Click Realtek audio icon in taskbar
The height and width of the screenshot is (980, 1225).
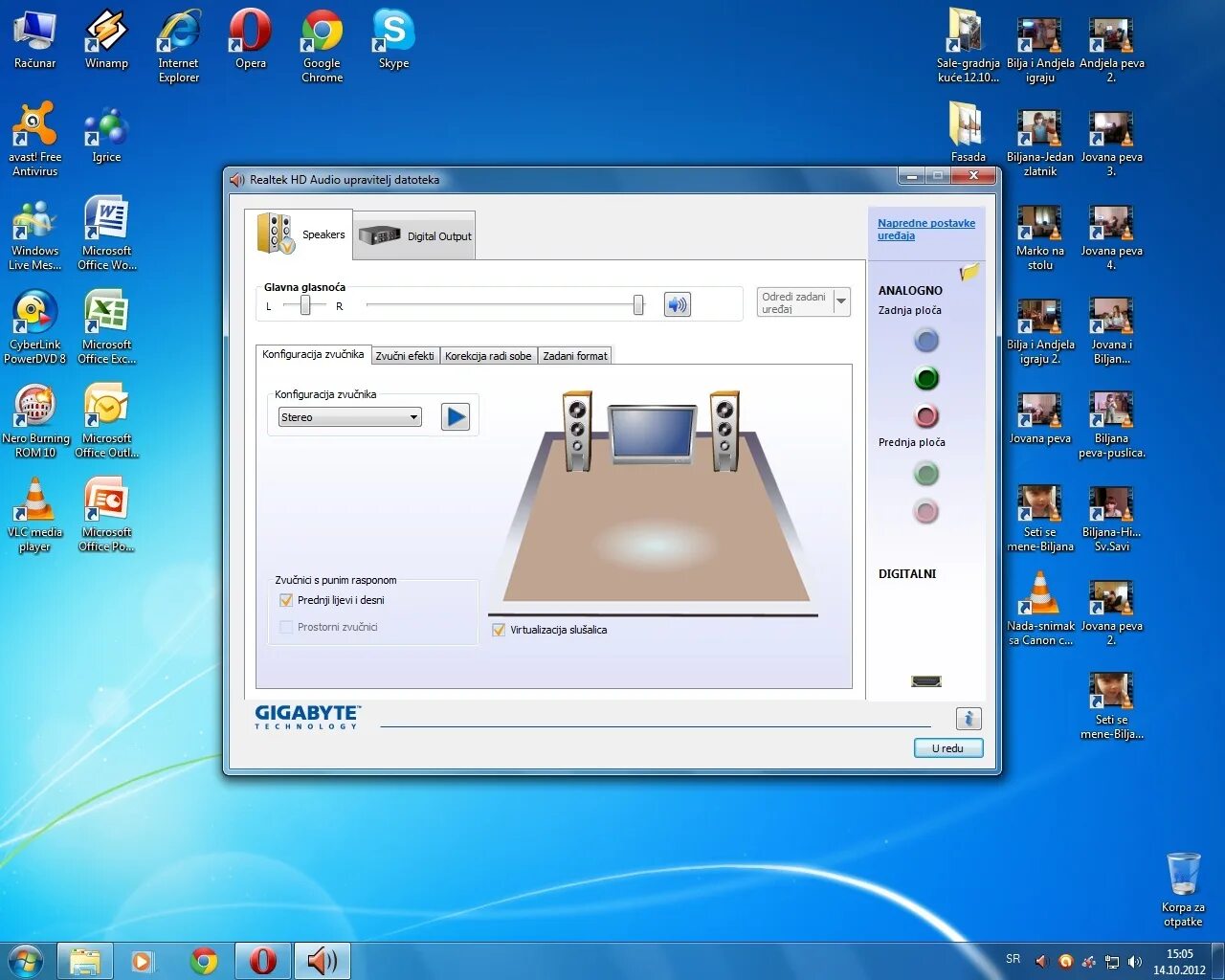[x=322, y=961]
